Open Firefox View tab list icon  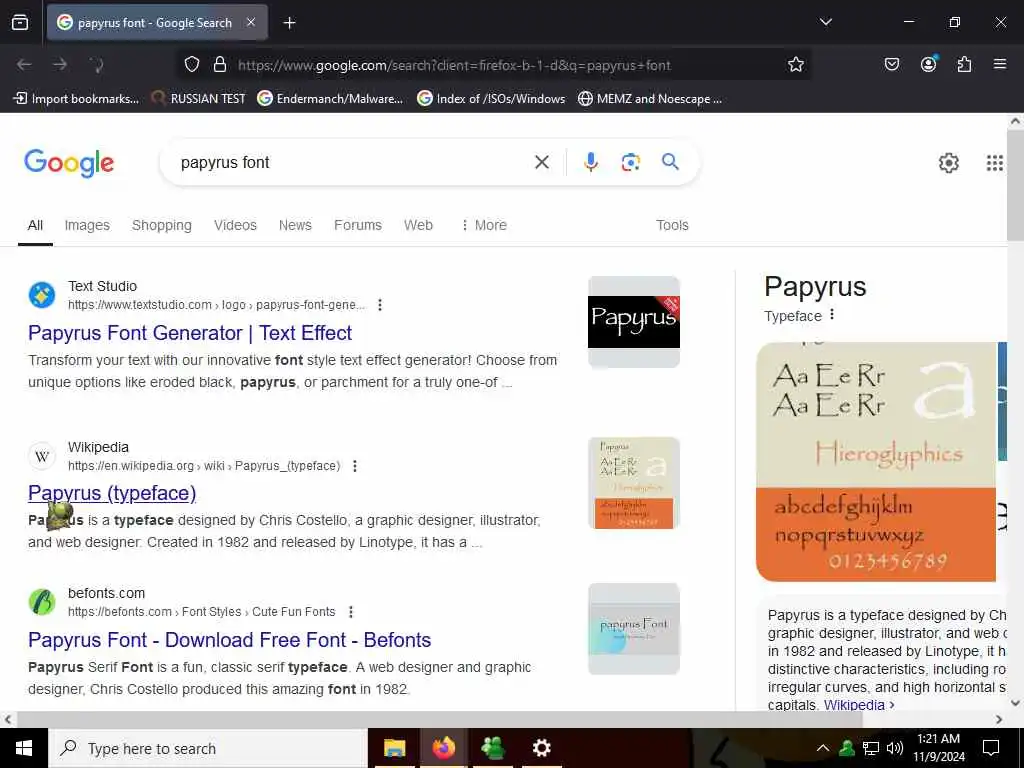coord(20,23)
